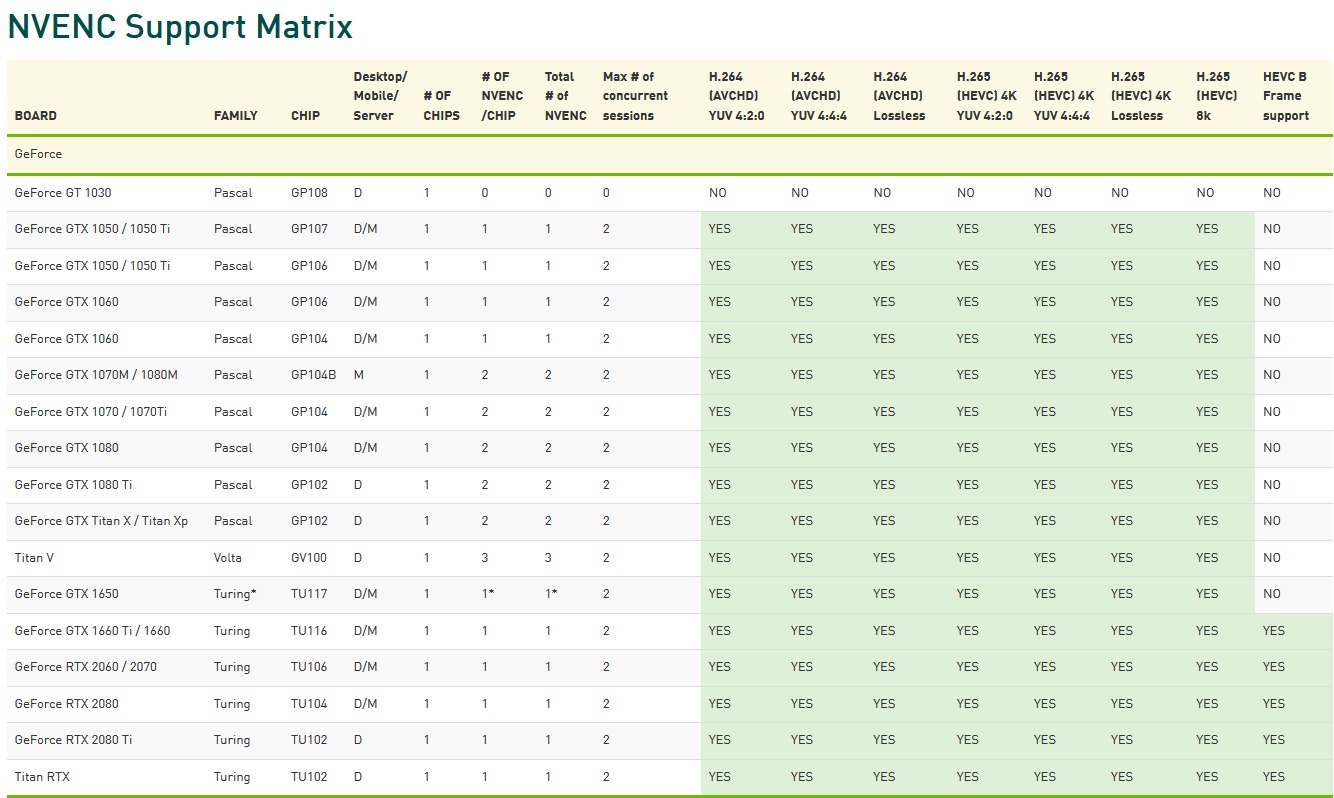This screenshot has width=1334, height=798.
Task: Click the Titan RTX board cell
Action: pyautogui.click(x=42, y=777)
